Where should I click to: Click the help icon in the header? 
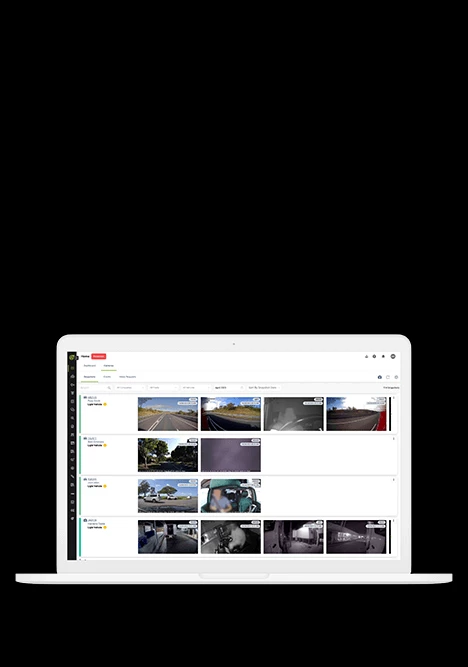374,356
